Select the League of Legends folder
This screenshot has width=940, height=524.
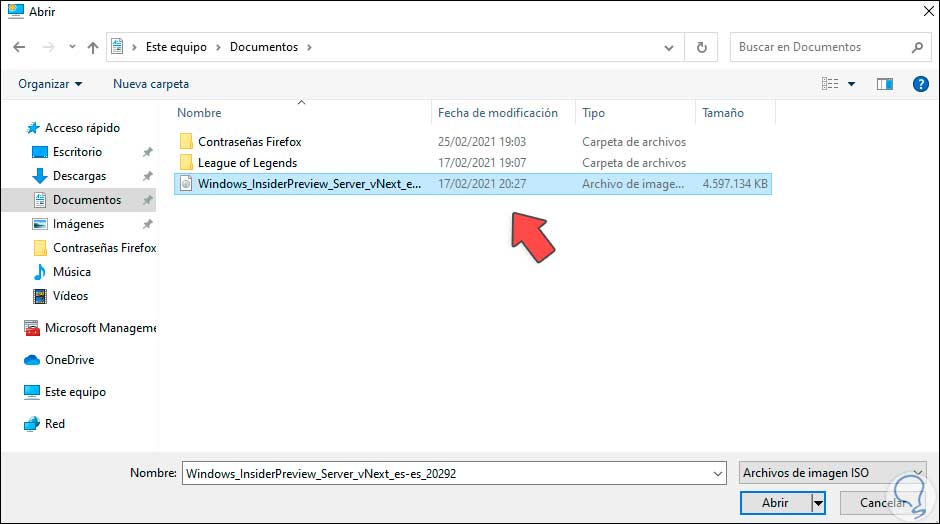click(x=248, y=162)
